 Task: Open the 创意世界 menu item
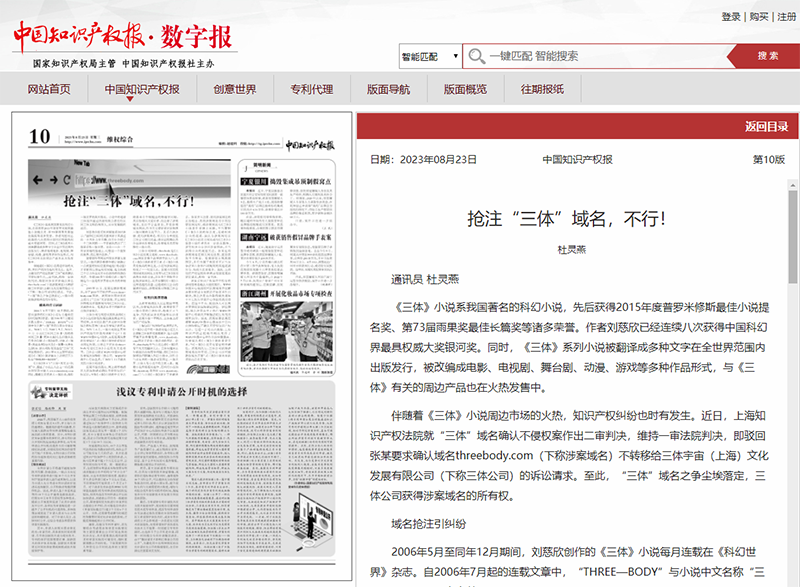pyautogui.click(x=235, y=89)
